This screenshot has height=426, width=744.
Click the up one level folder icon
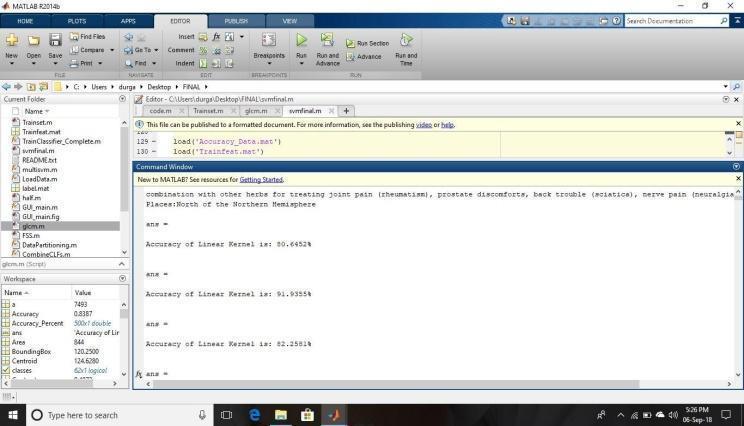point(31,87)
